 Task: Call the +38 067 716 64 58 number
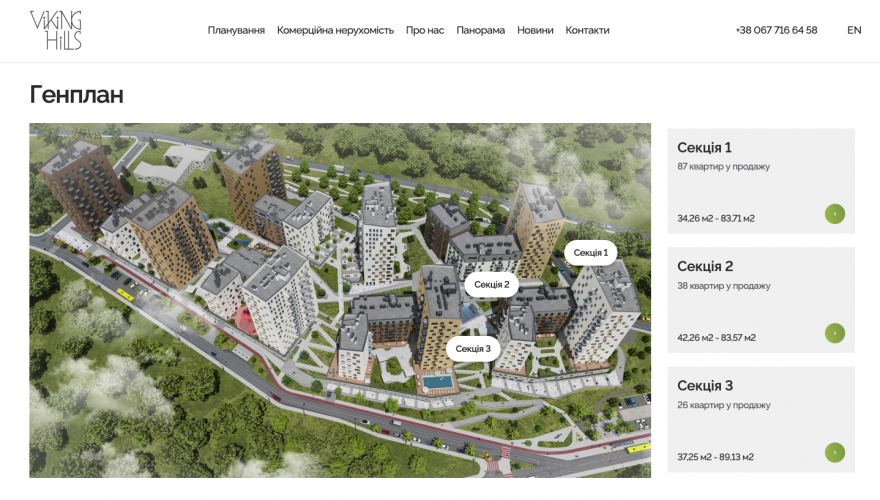coord(776,30)
